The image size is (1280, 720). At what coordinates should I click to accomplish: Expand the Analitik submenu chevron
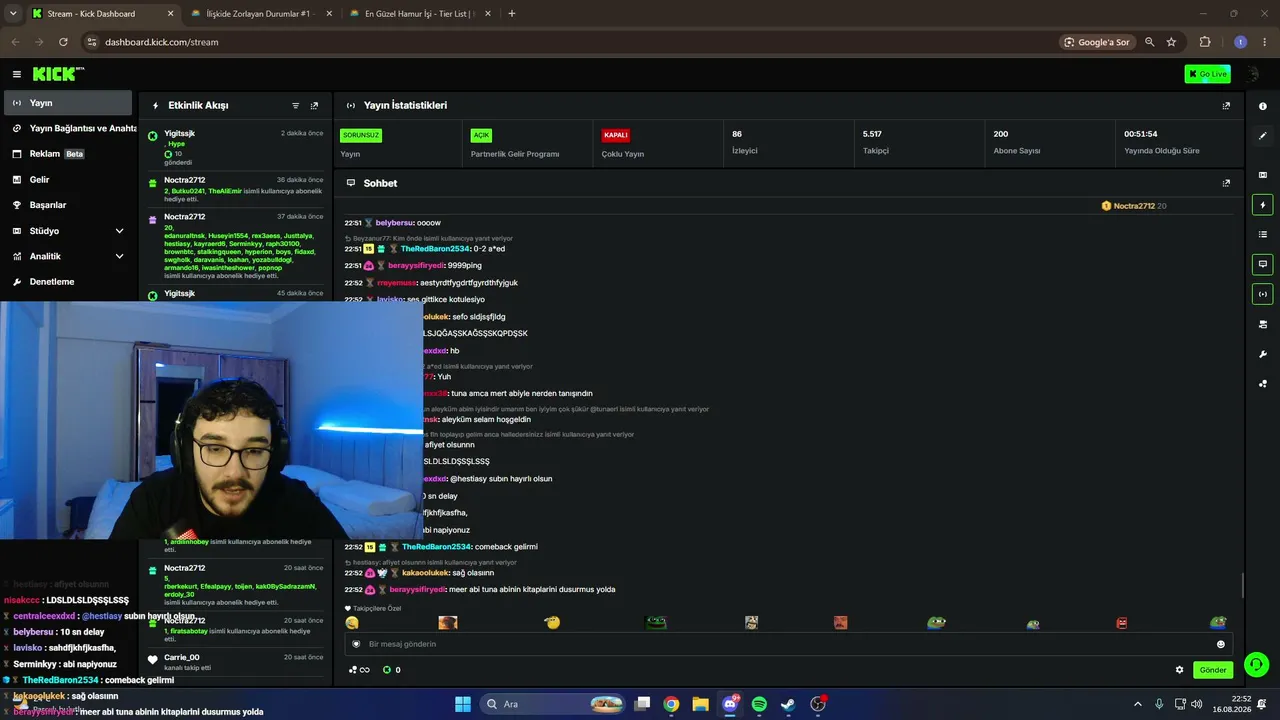click(119, 256)
